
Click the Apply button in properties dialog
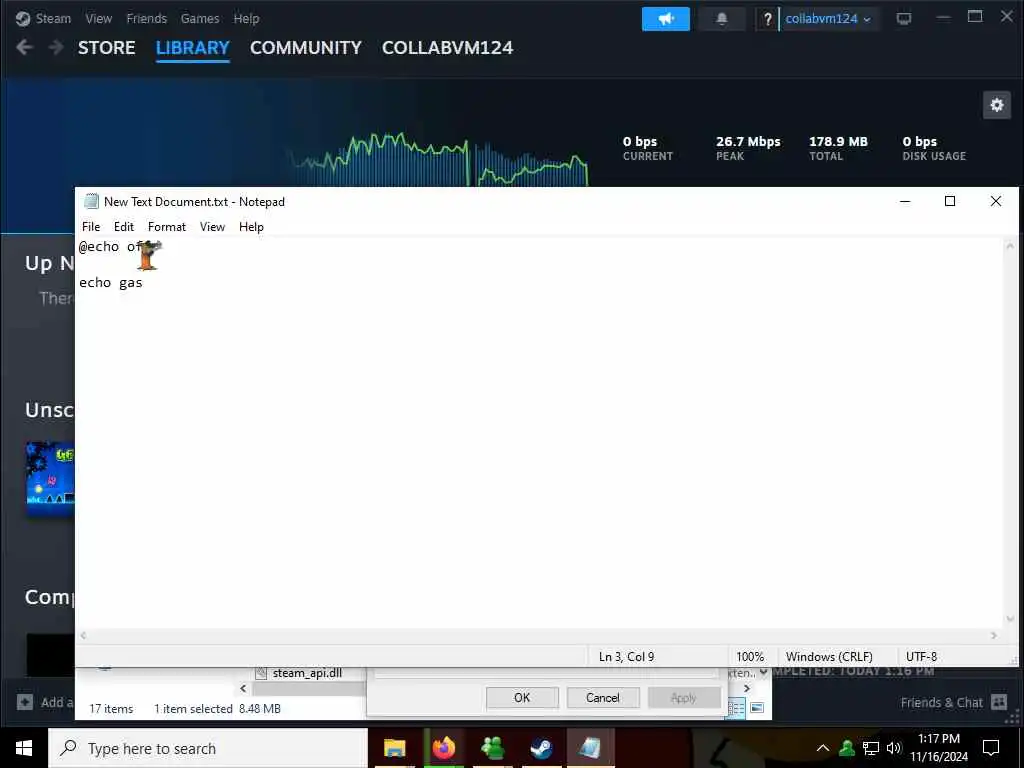684,697
